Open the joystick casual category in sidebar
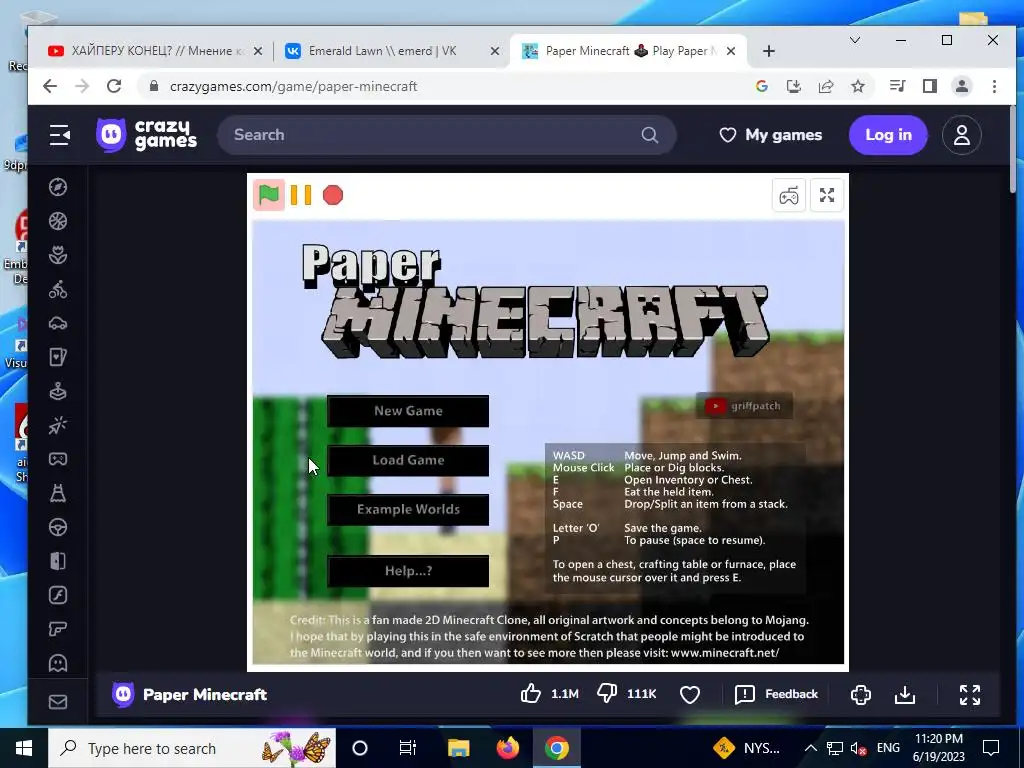1024x768 pixels. [x=58, y=391]
